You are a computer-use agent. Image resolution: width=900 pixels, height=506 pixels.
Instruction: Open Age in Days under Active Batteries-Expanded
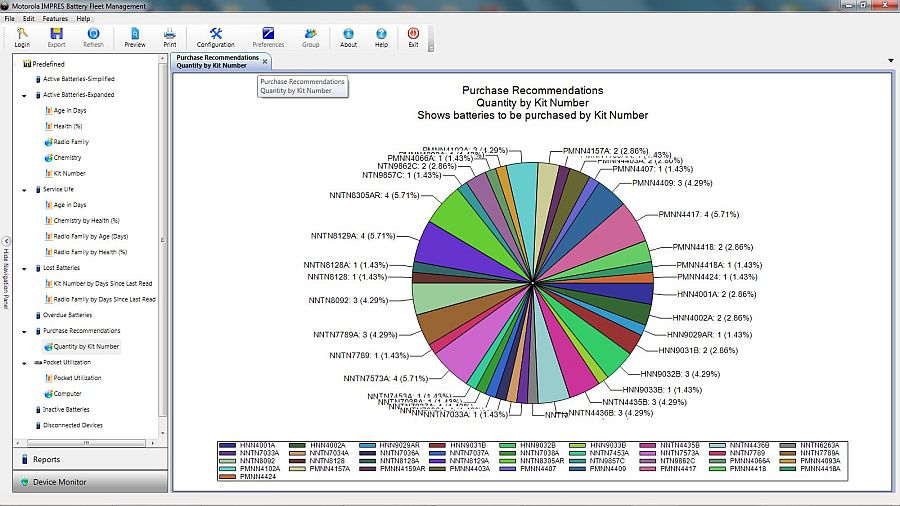[65, 111]
